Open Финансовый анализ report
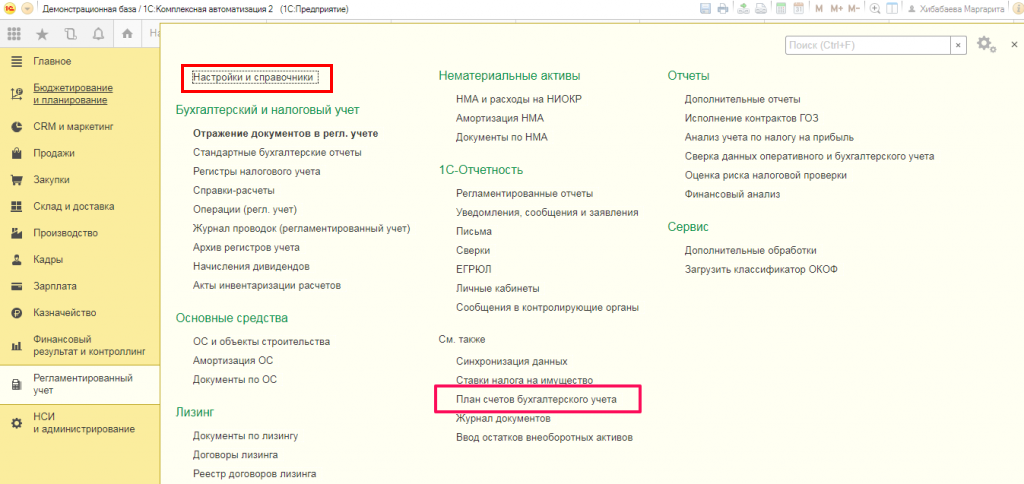This screenshot has width=1024, height=484. (x=732, y=194)
